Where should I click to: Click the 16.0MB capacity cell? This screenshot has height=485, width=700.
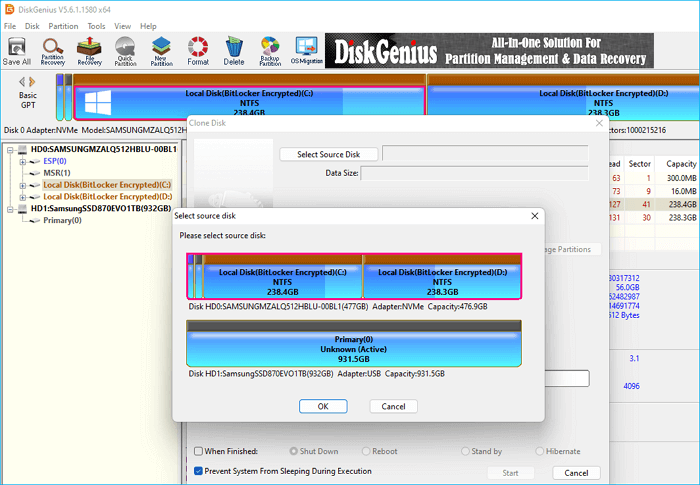tap(683, 191)
